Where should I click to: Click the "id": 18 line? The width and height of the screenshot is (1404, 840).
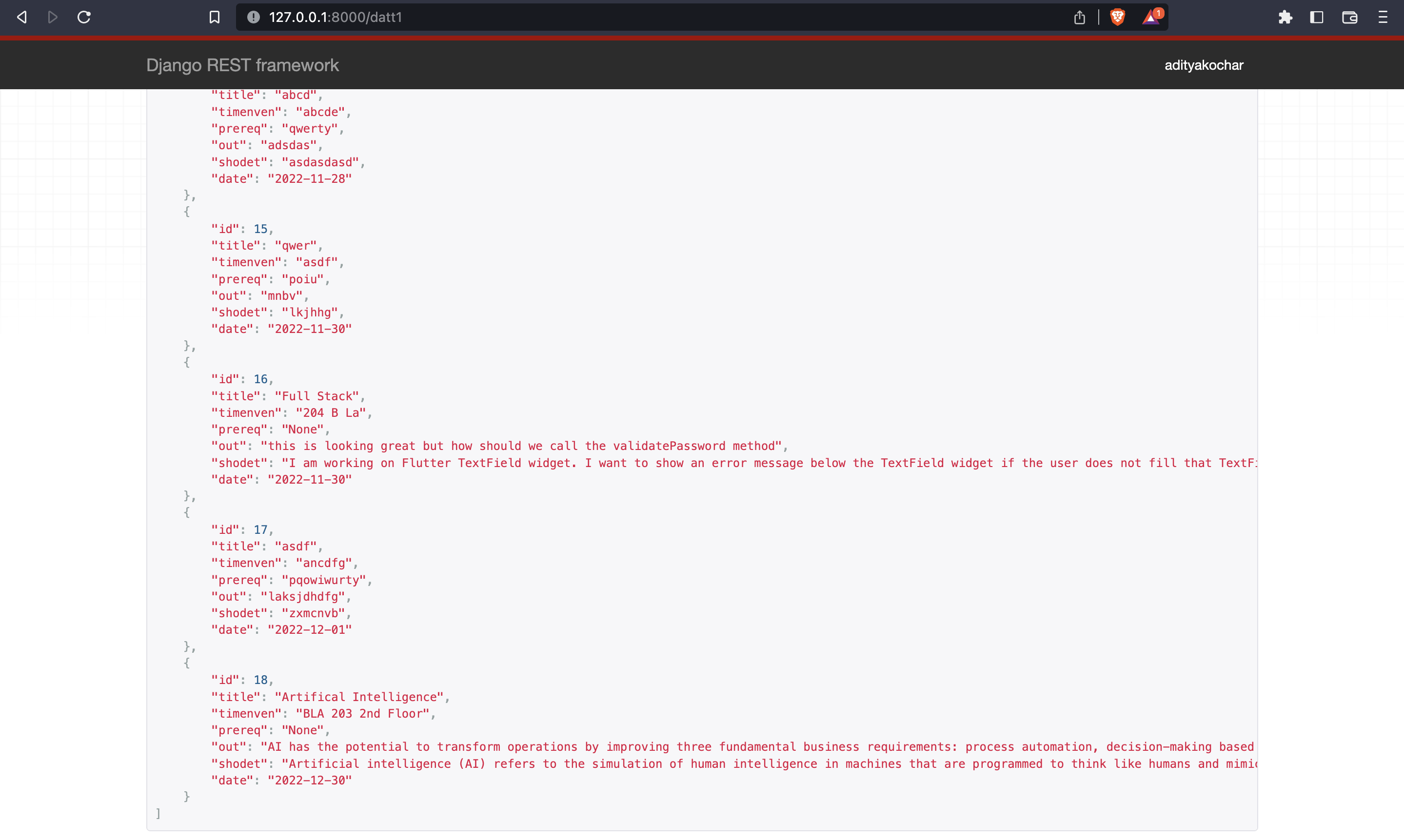click(x=242, y=680)
